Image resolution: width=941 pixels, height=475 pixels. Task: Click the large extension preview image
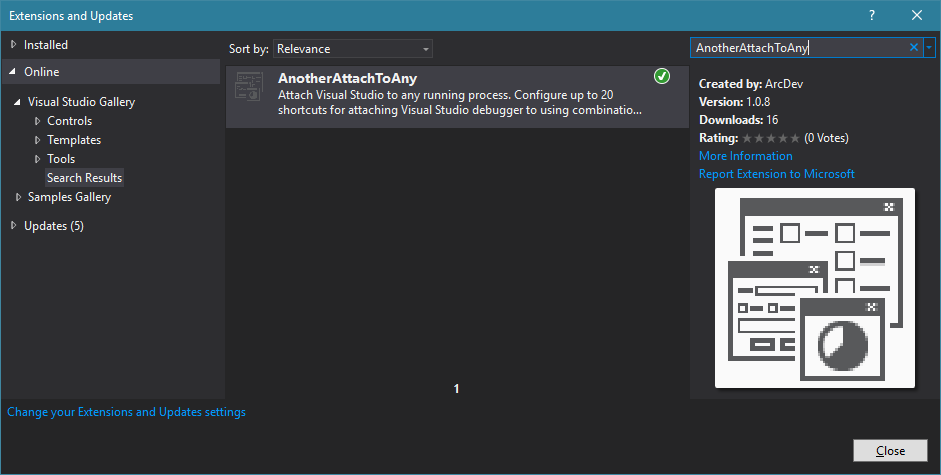coord(814,288)
